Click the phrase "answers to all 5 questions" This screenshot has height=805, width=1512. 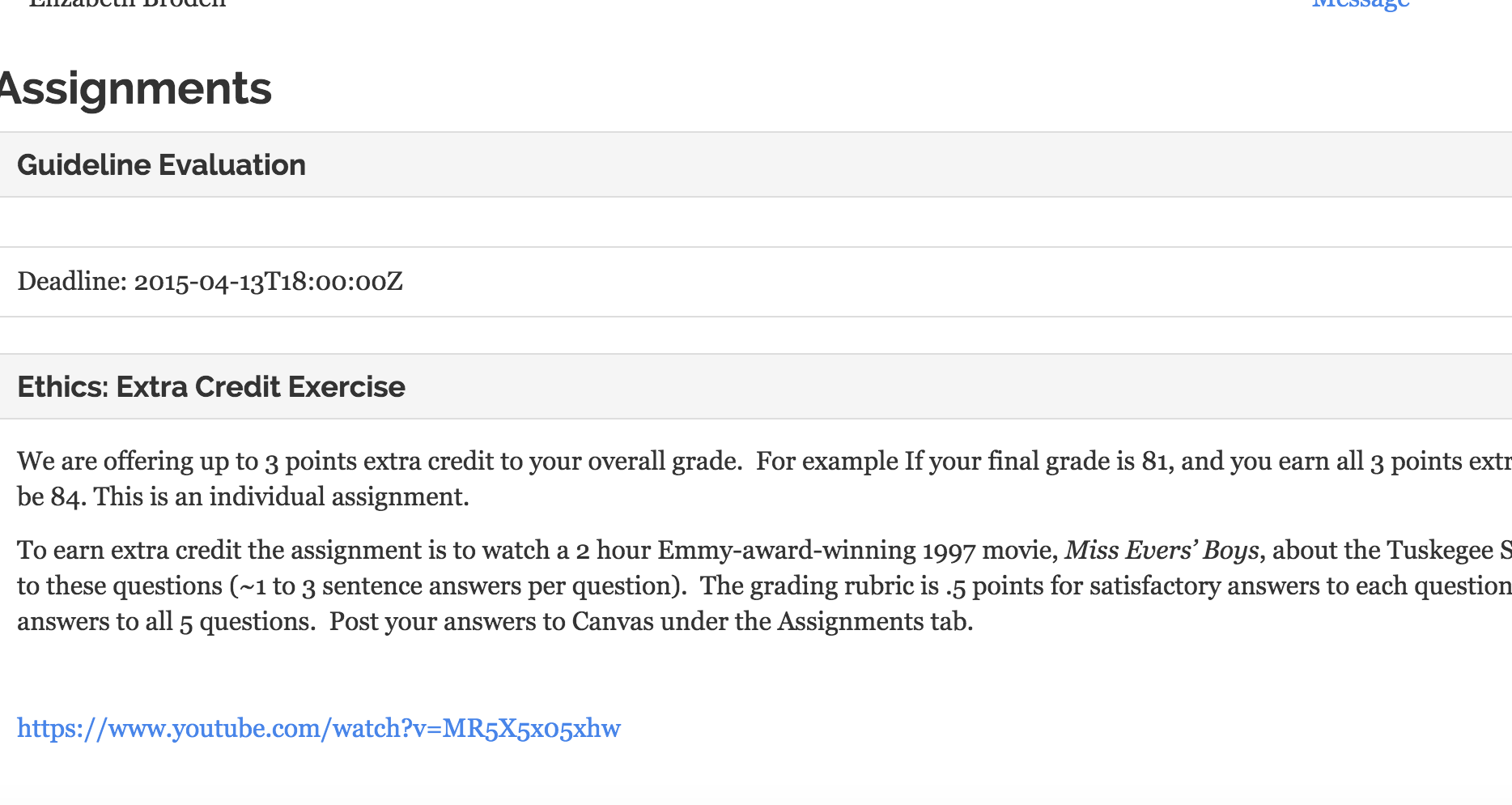tap(165, 622)
